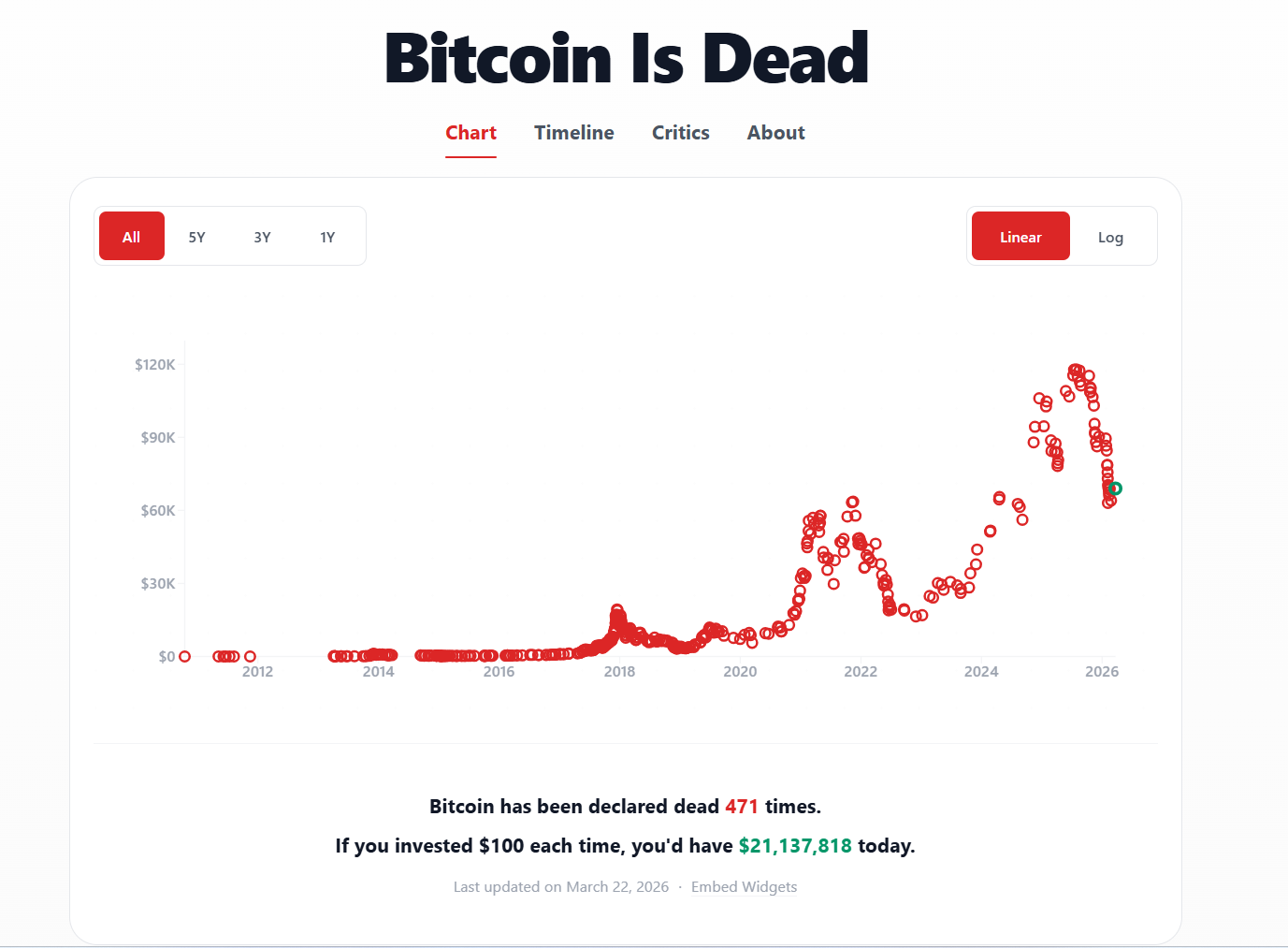Click the Last updated date text
Screen dimensions: 1288x948
pyautogui.click(x=561, y=887)
